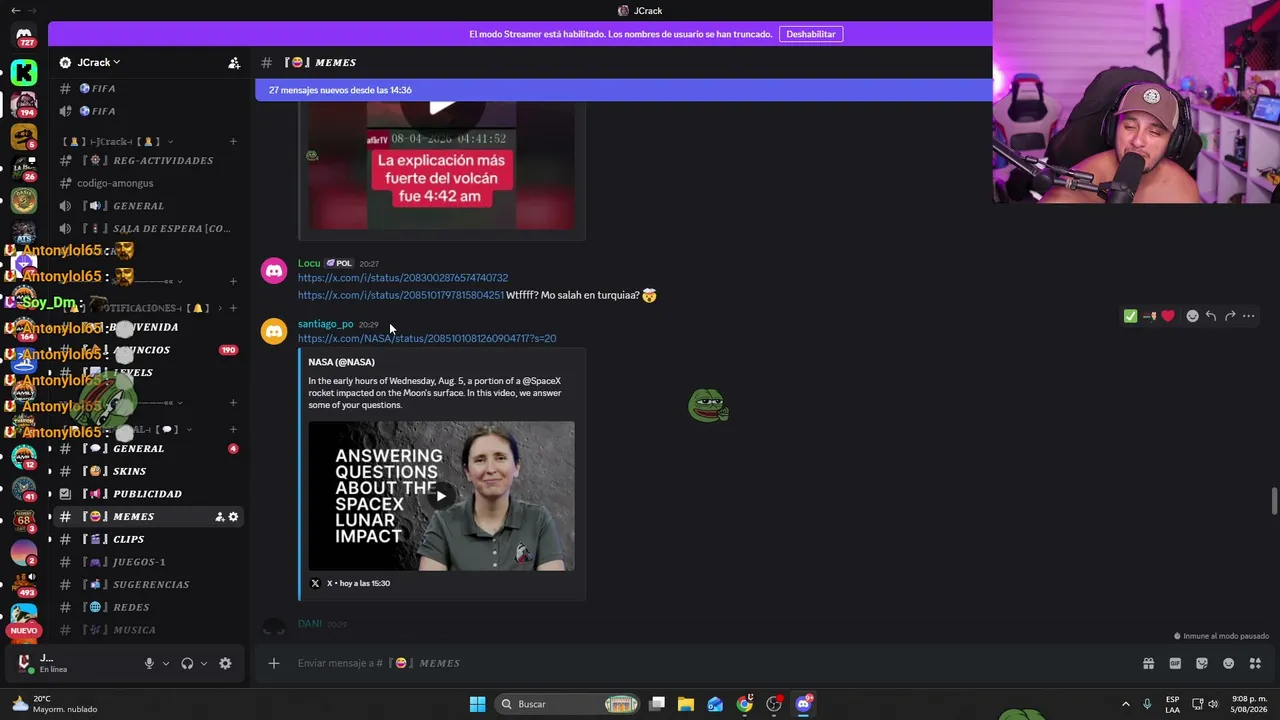Image resolution: width=1280 pixels, height=720 pixels.
Task: Click the chat vertical scrollbar thumb
Action: [x=1274, y=500]
